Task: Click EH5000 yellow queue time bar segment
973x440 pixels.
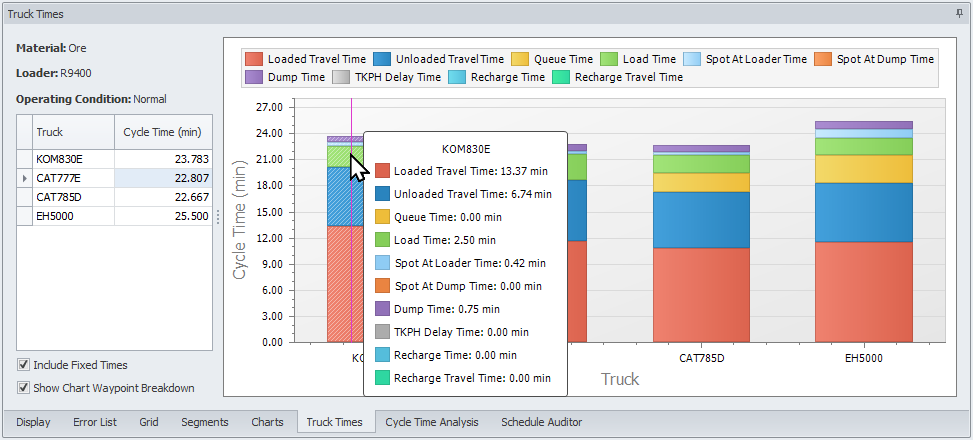Action: [864, 169]
